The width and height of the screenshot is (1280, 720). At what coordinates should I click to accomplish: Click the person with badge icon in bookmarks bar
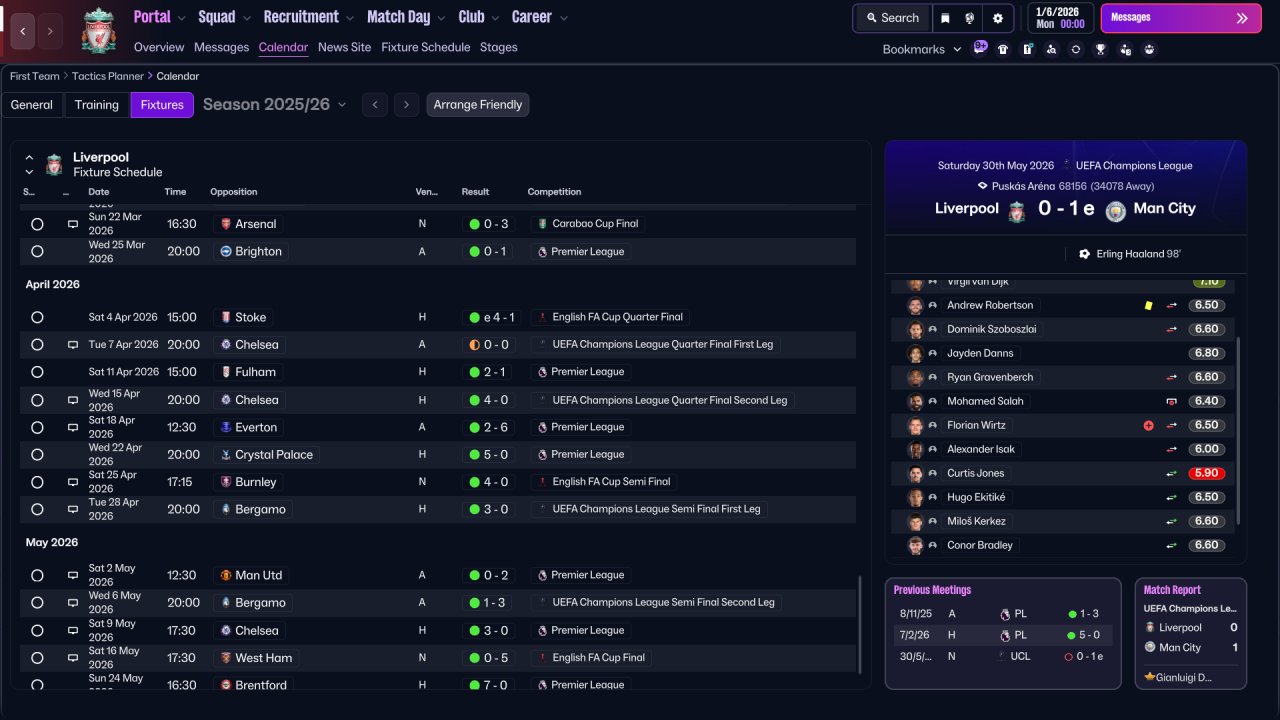tap(1125, 49)
